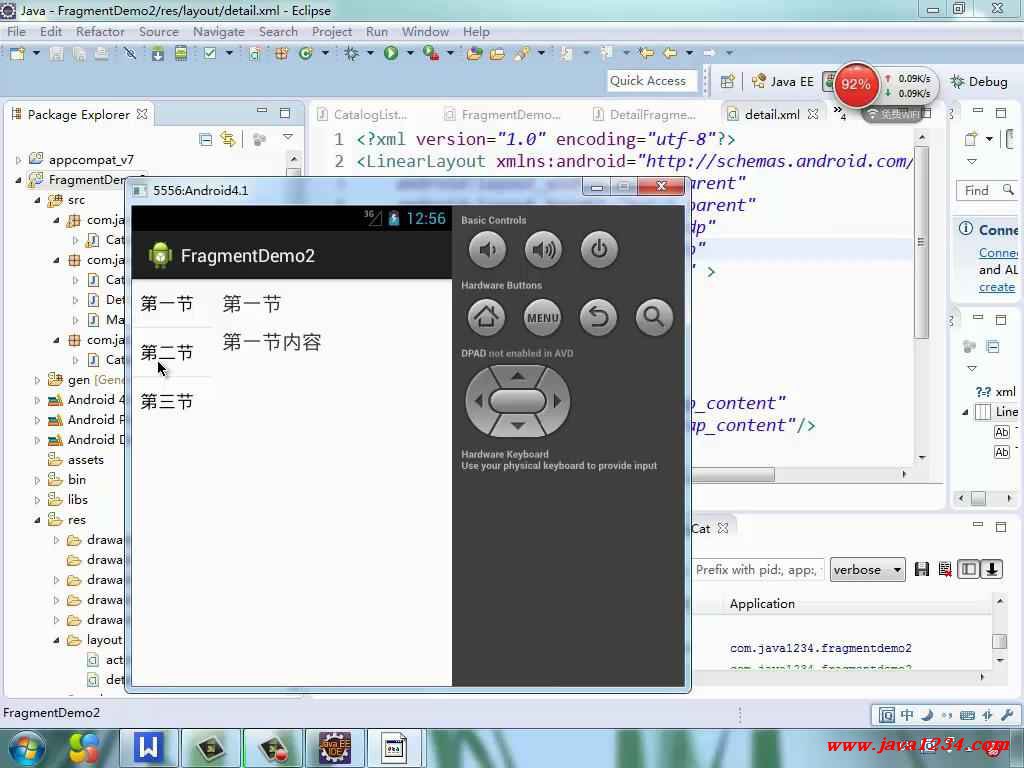Tap the emulator MENU hardware button
Screen dimensions: 1024x768
click(x=543, y=317)
